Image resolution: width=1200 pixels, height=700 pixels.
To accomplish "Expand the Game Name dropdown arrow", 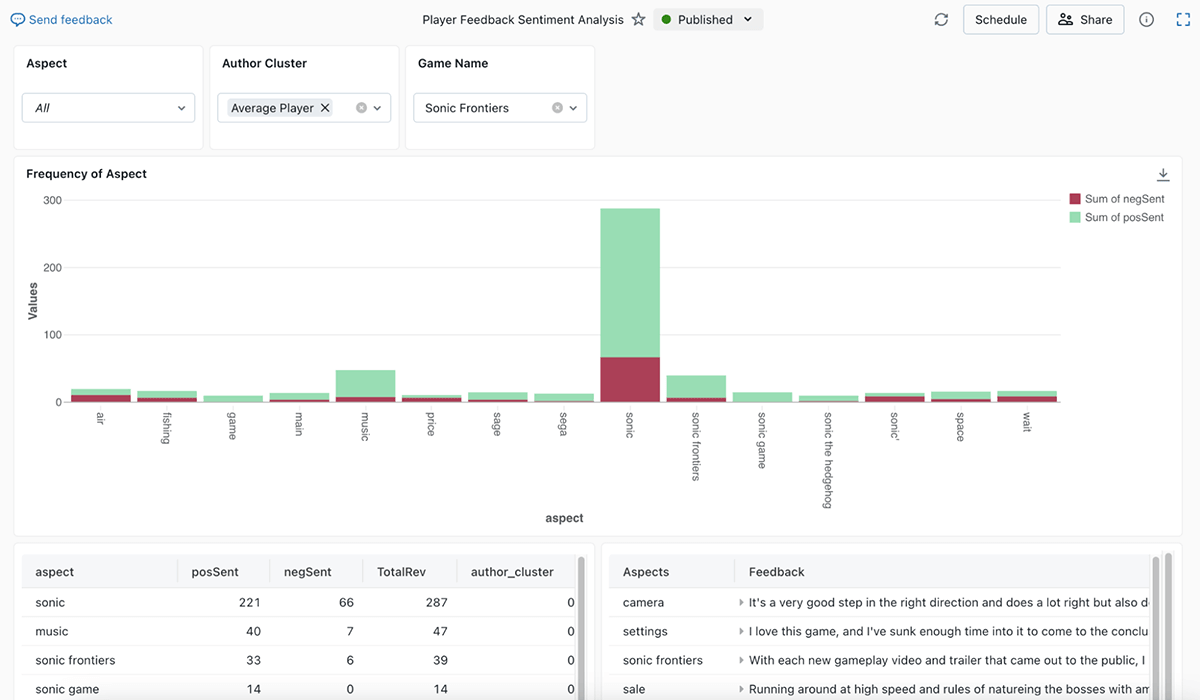I will click(574, 108).
